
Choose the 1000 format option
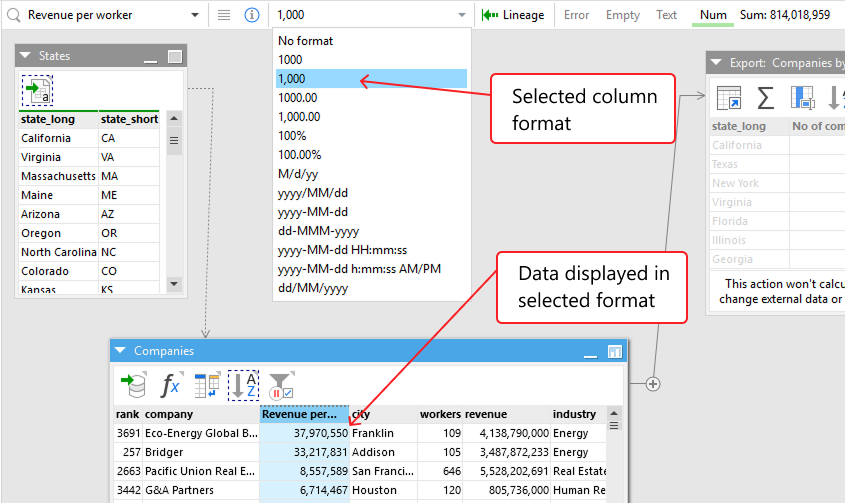[x=371, y=60]
